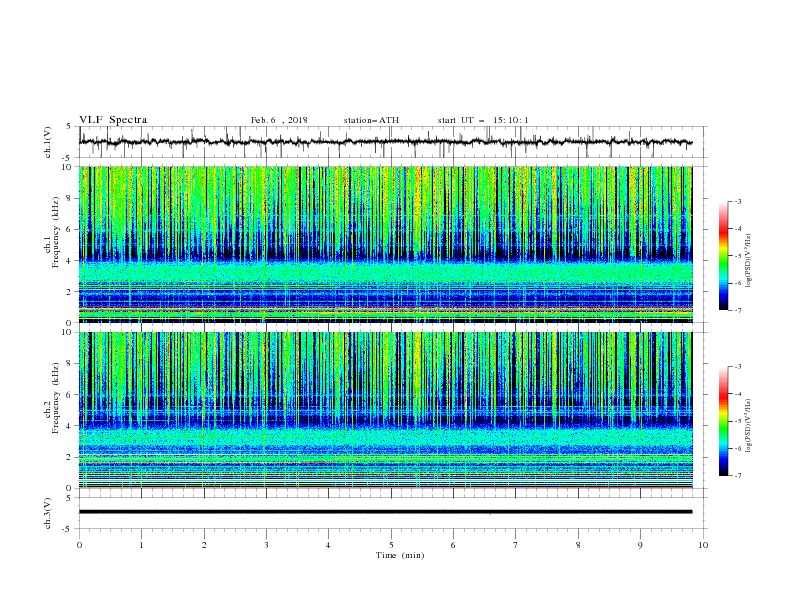Click the time axis tick label "7"
792x612 pixels.
[x=516, y=545]
